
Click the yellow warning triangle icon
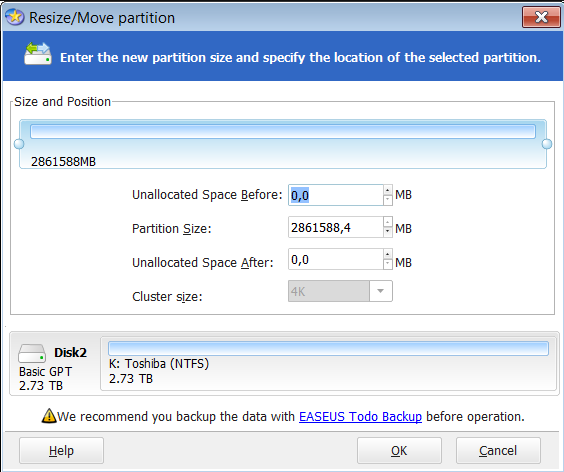tap(49, 416)
